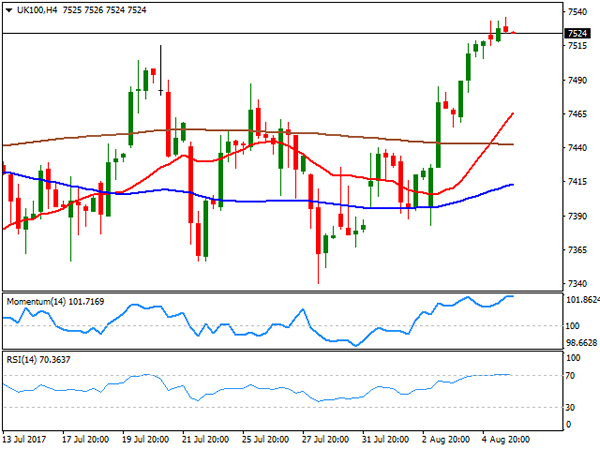The image size is (600, 450).
Task: Click the Momentum scale value 101.8624
Action: (x=583, y=300)
